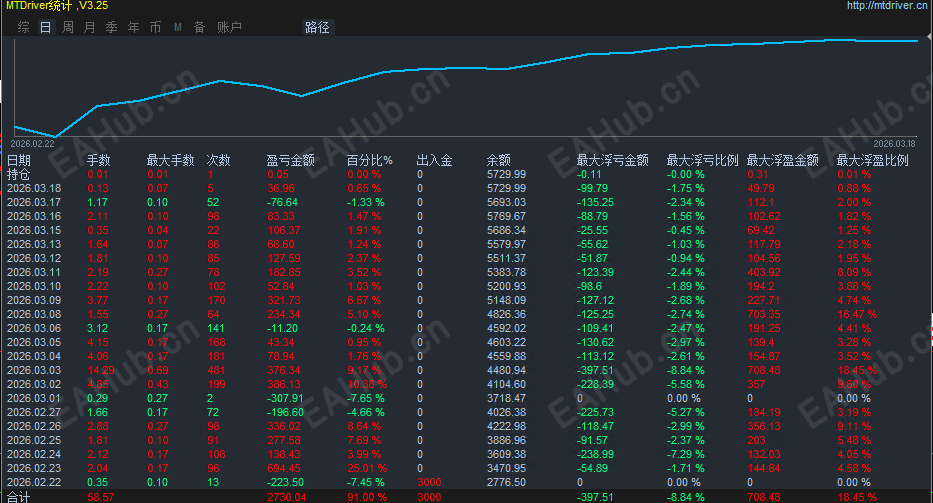Click the 手数 column header

tap(99, 160)
